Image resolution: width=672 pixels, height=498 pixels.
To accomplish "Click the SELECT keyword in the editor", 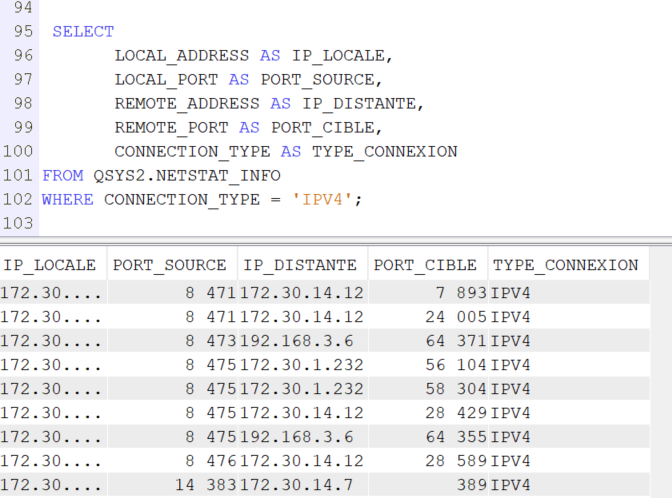I will [83, 31].
